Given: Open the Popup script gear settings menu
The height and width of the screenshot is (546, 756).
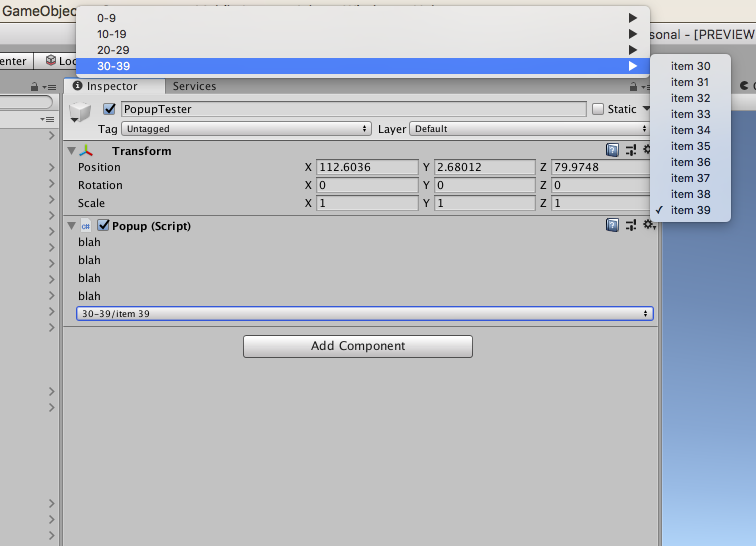Looking at the screenshot, I should pos(648,226).
